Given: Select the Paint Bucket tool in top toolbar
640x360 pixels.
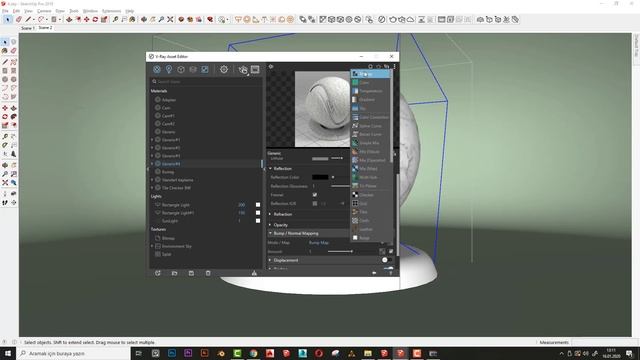Looking at the screenshot, I should pyautogui.click(x=132, y=20).
